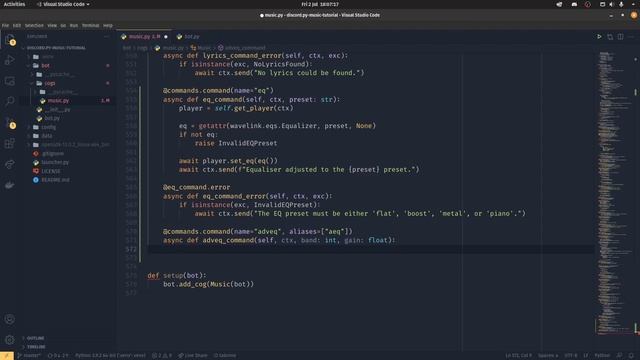Open the View menu
Viewport: 640px width, 360px height.
tap(52, 25)
